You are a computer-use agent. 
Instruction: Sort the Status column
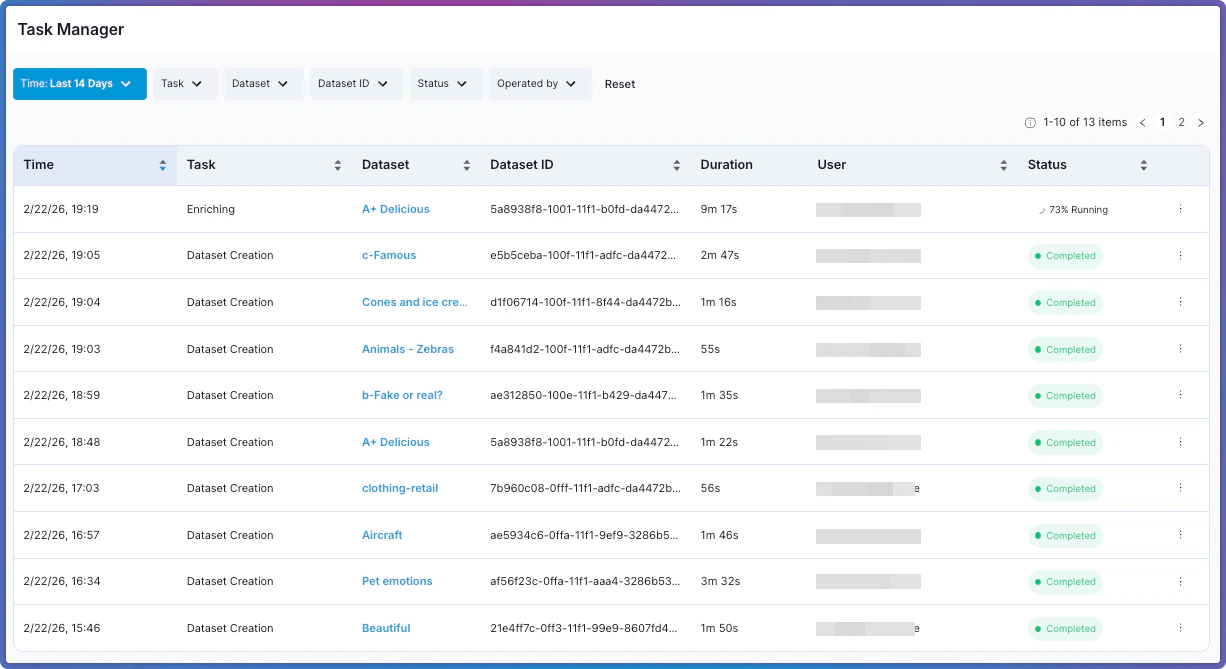pos(1143,164)
